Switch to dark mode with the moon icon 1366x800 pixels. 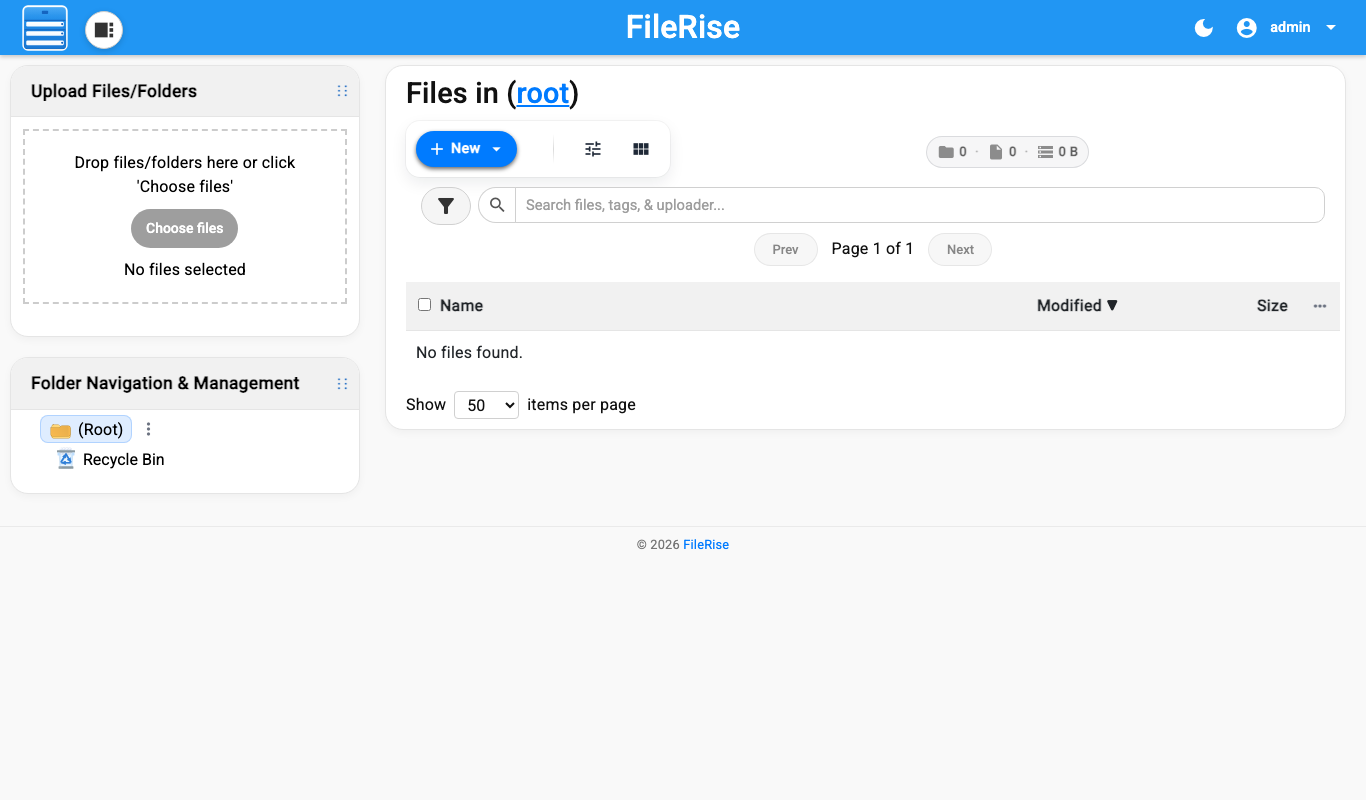[1204, 28]
